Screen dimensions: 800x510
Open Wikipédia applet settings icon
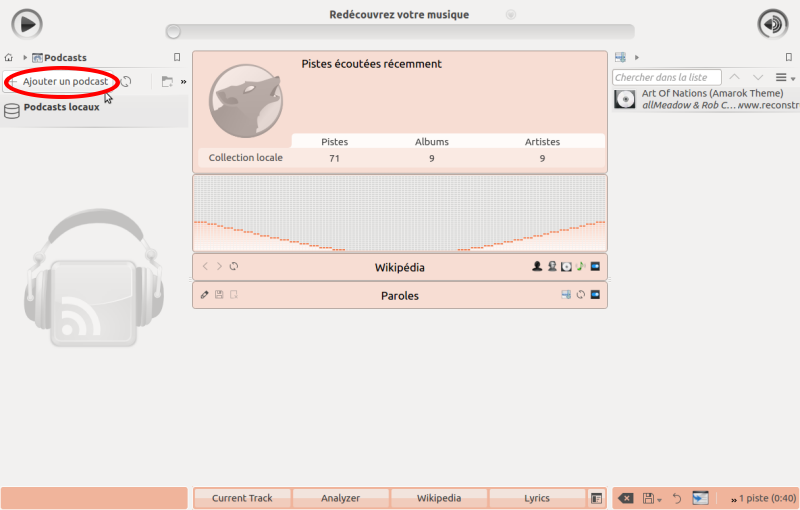coord(595,266)
